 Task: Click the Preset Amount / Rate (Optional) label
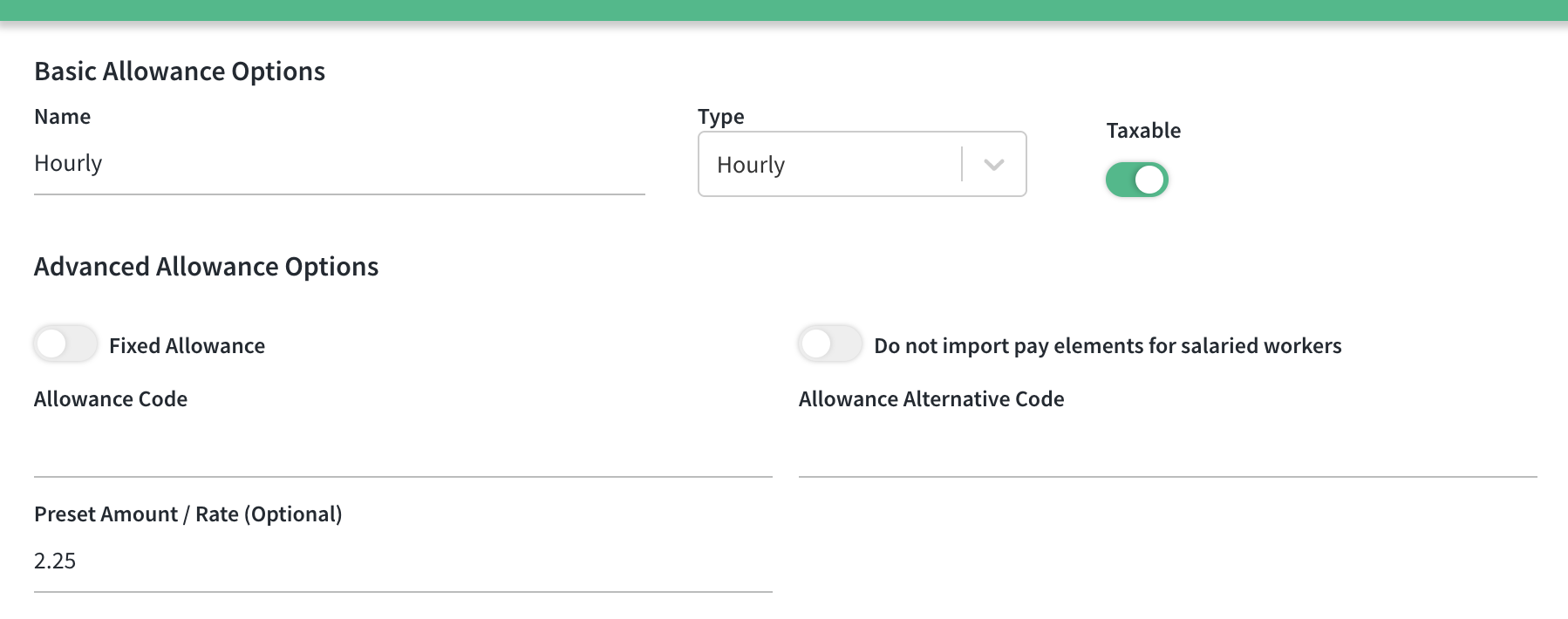click(x=187, y=514)
